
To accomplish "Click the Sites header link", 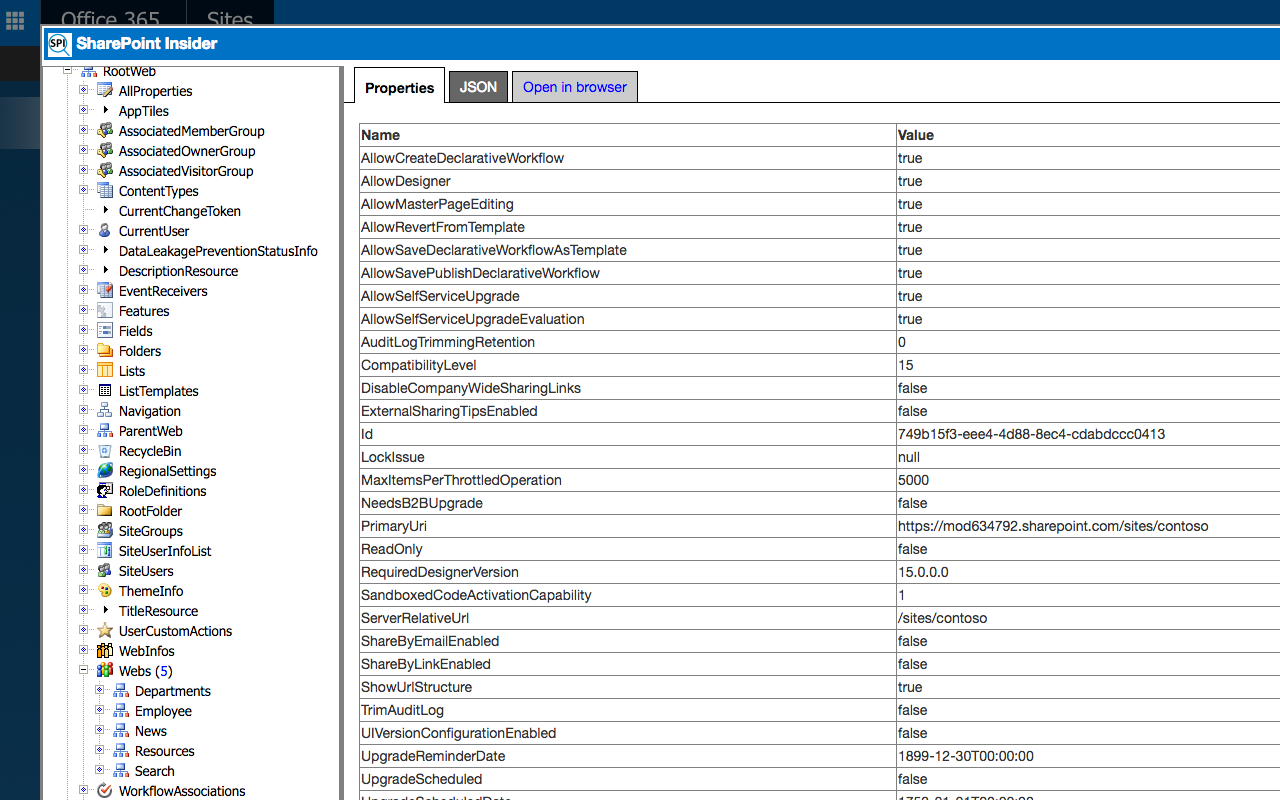I will tap(230, 19).
